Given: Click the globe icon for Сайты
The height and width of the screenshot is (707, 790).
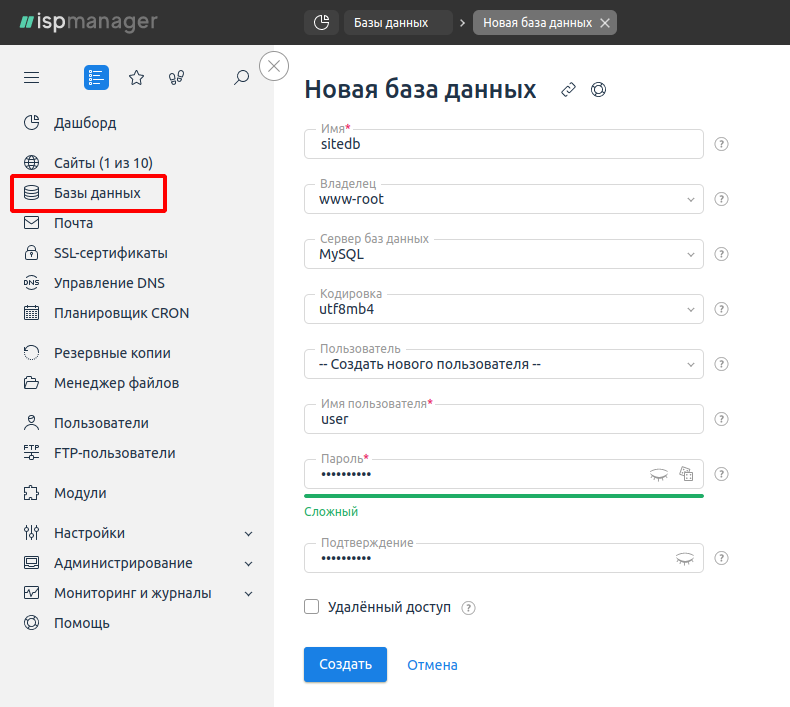Looking at the screenshot, I should [x=31, y=162].
